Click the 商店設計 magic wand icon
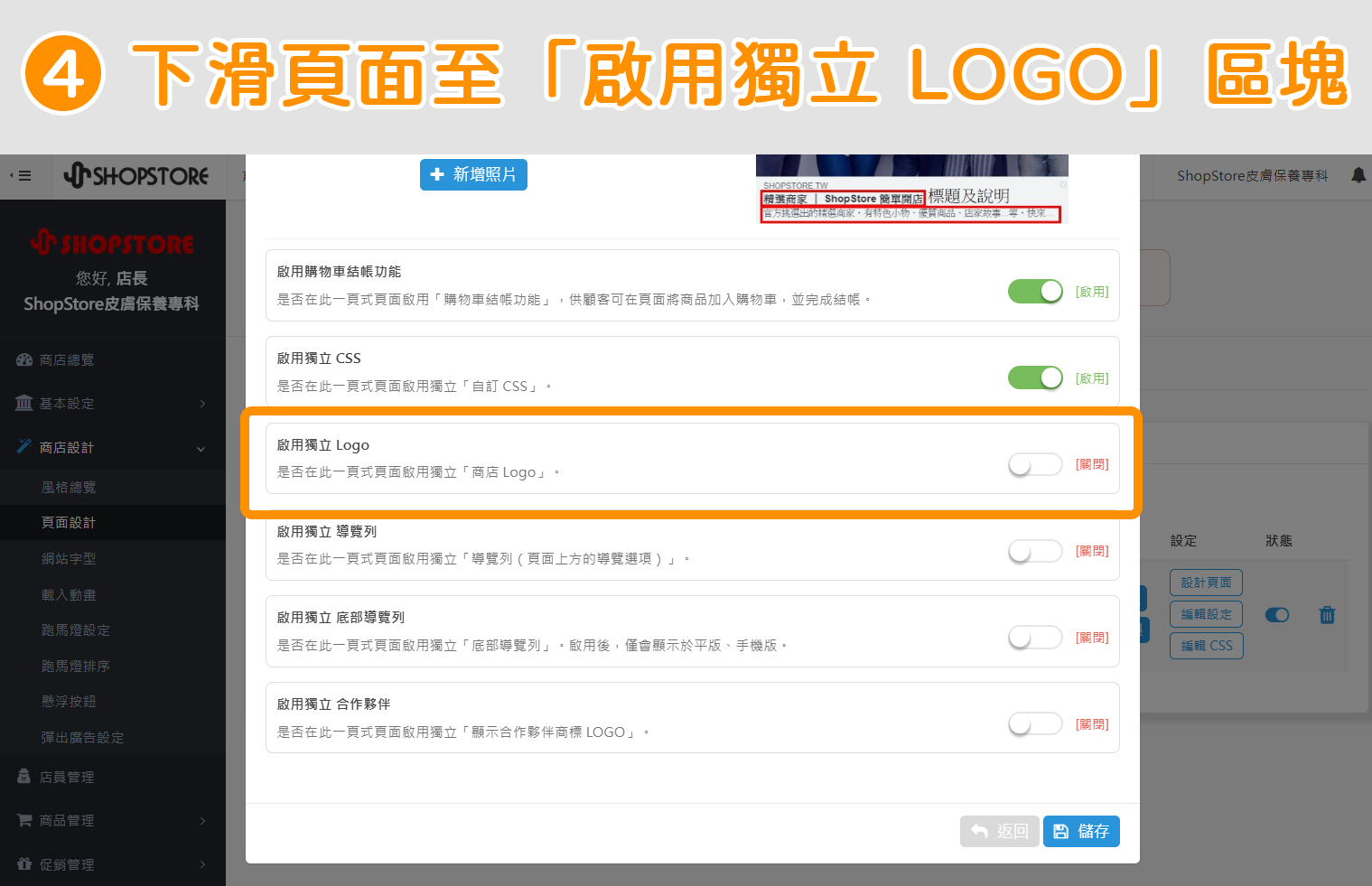This screenshot has width=1372, height=886. [24, 446]
